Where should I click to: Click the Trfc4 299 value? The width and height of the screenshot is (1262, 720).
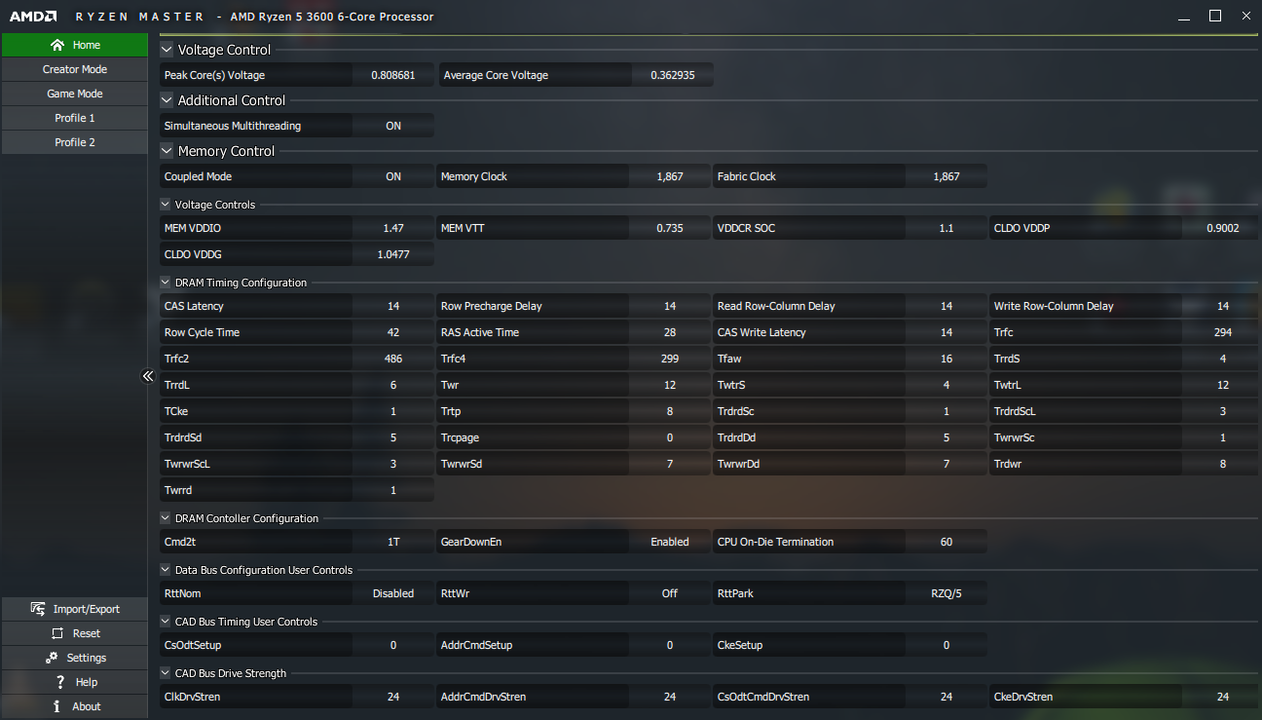[670, 358]
